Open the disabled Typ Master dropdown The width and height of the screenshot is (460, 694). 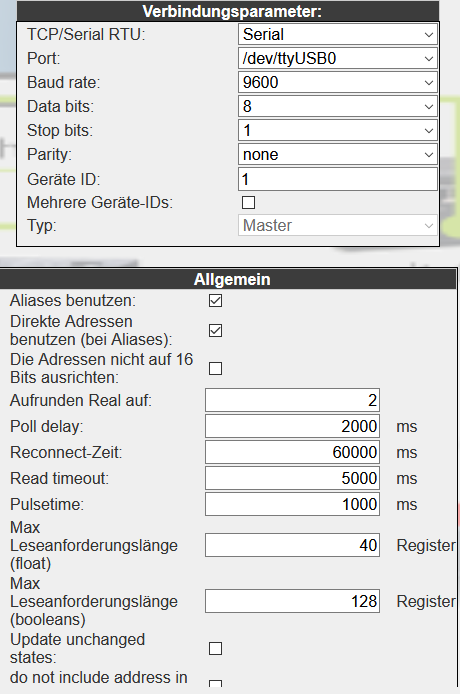[x=337, y=225]
